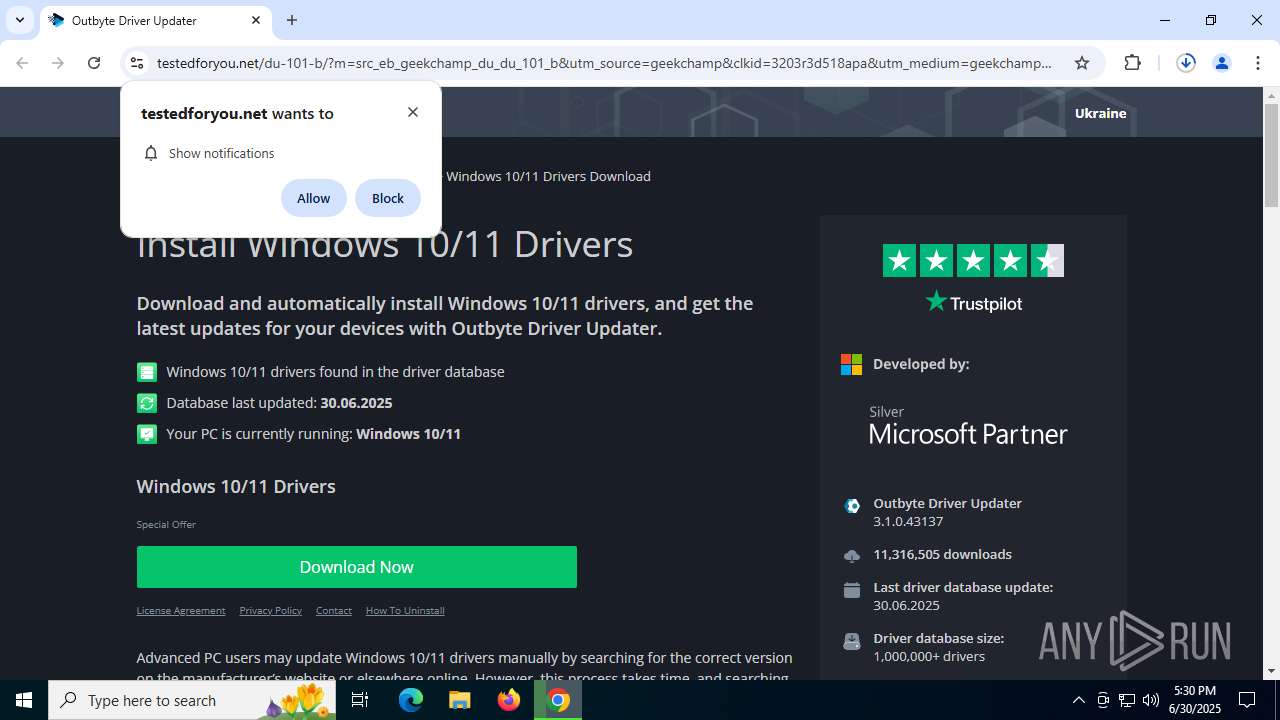Select the Outbyte Driver Updater tab

point(155,20)
